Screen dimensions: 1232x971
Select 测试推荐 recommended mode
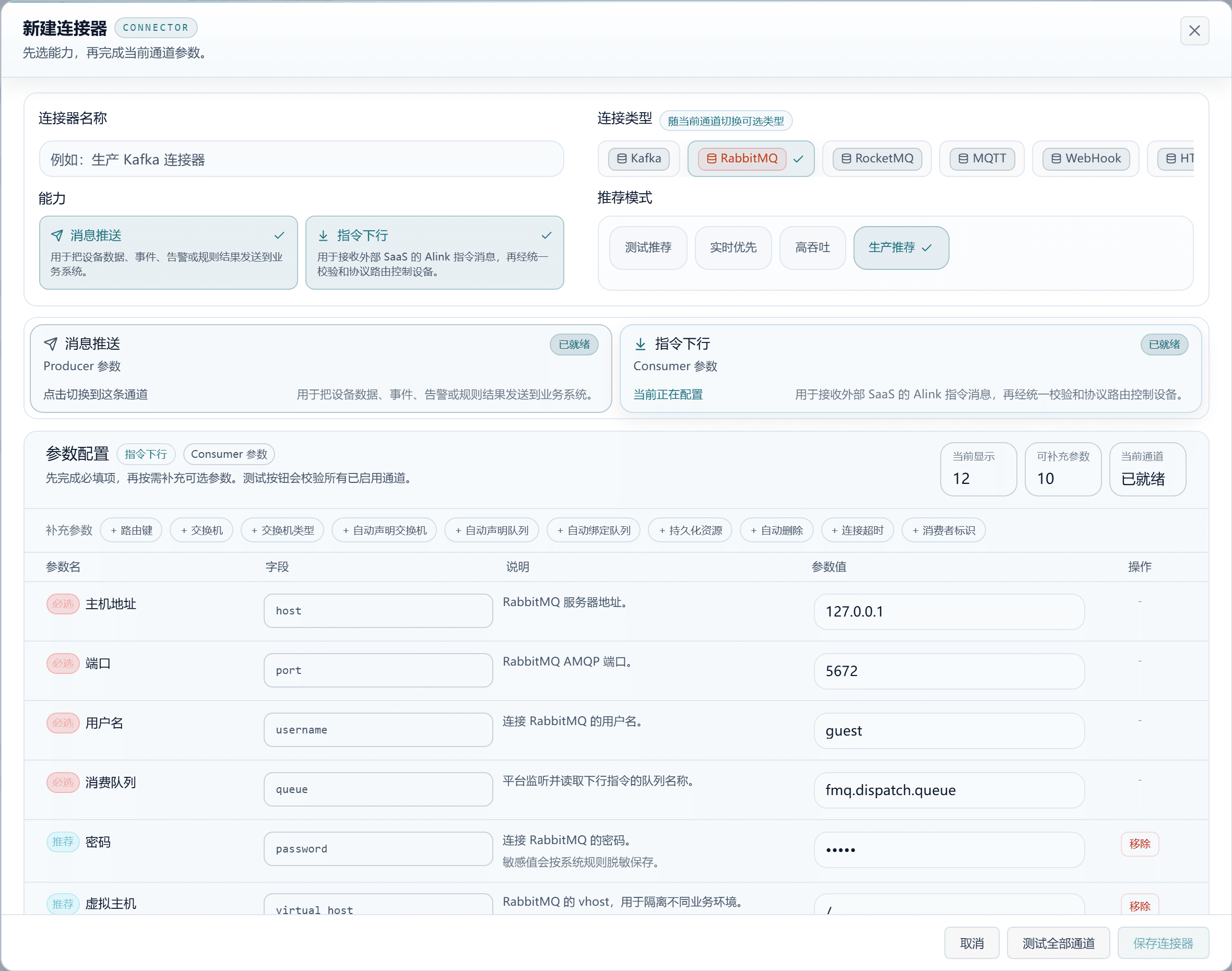(x=648, y=247)
